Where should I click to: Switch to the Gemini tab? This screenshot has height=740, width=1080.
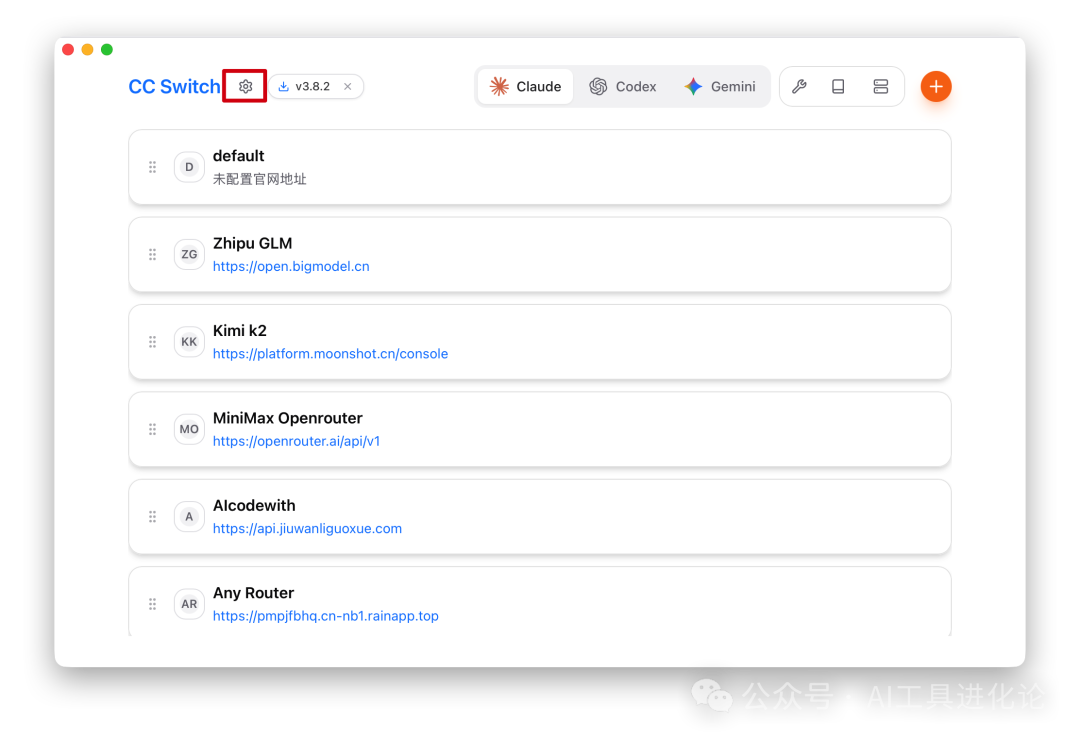click(720, 87)
